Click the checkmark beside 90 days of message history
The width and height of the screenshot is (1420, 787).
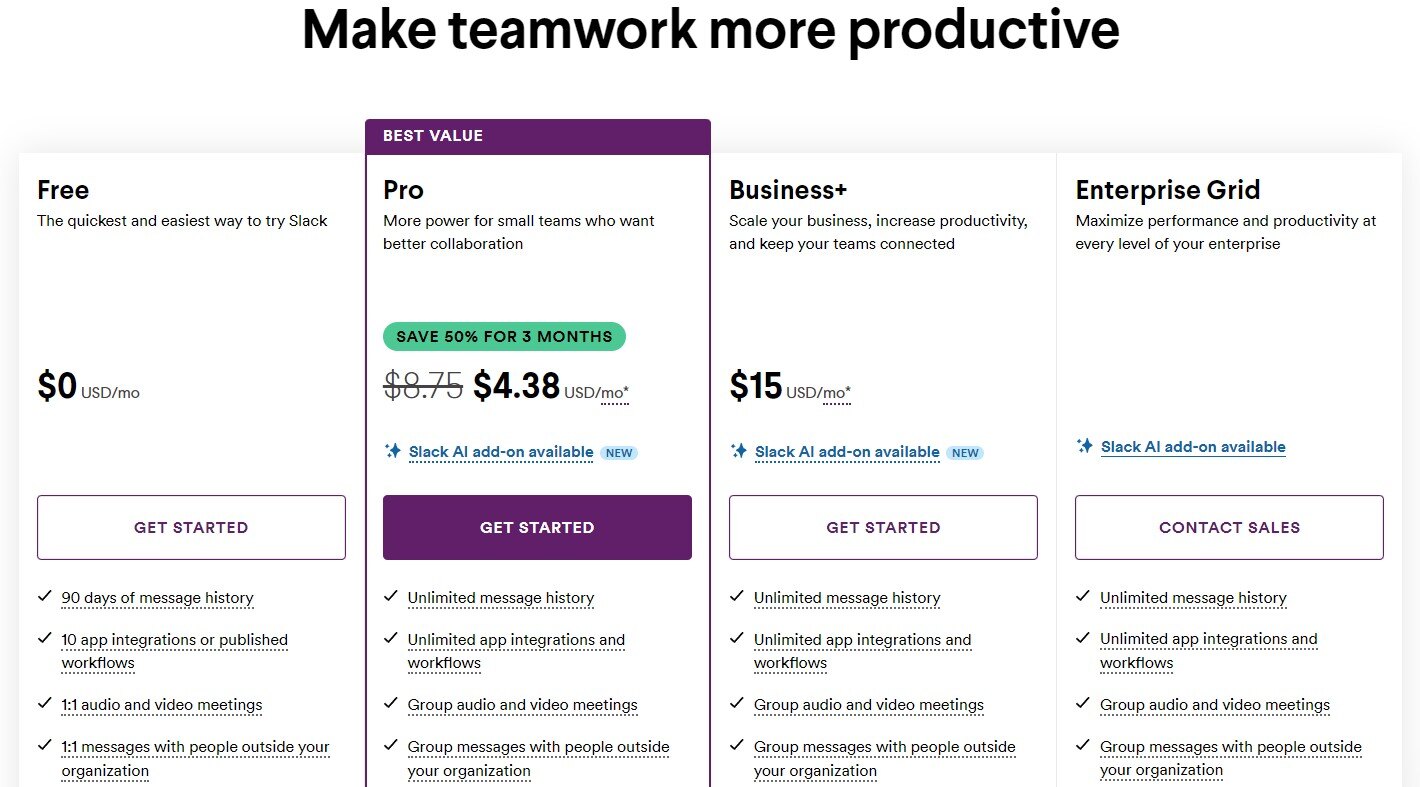tap(44, 595)
